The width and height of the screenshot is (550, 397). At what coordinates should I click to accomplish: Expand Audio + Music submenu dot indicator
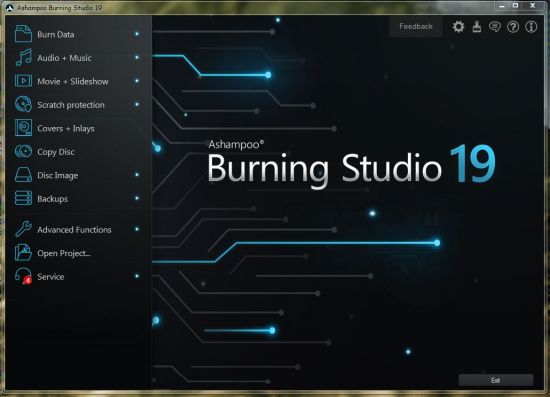tap(137, 57)
